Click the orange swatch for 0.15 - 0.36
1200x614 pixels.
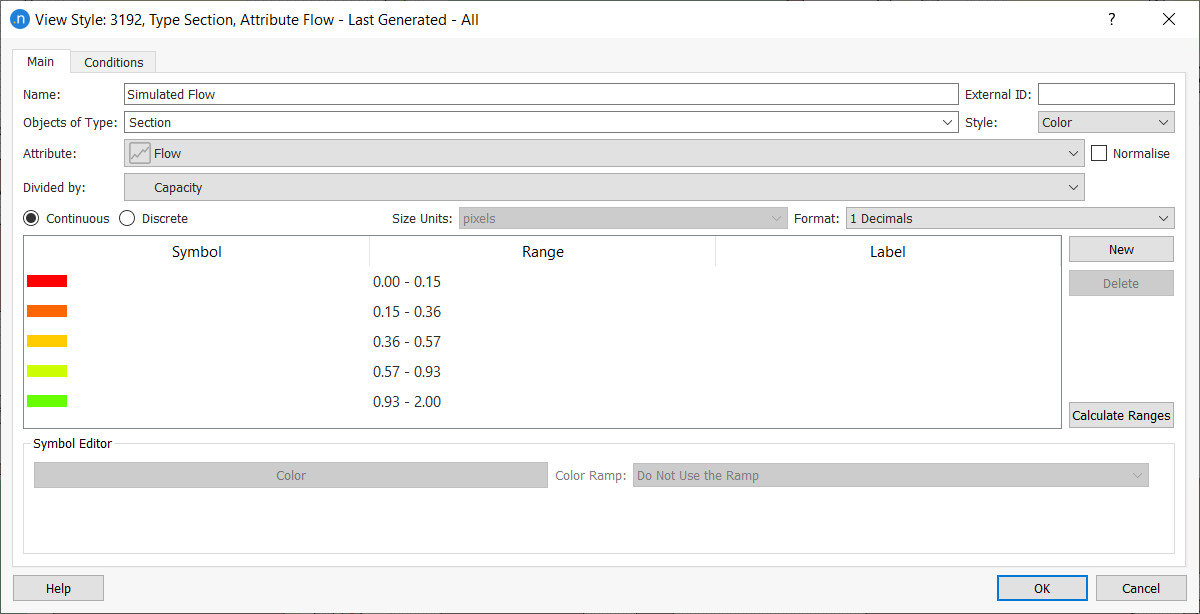coord(47,311)
